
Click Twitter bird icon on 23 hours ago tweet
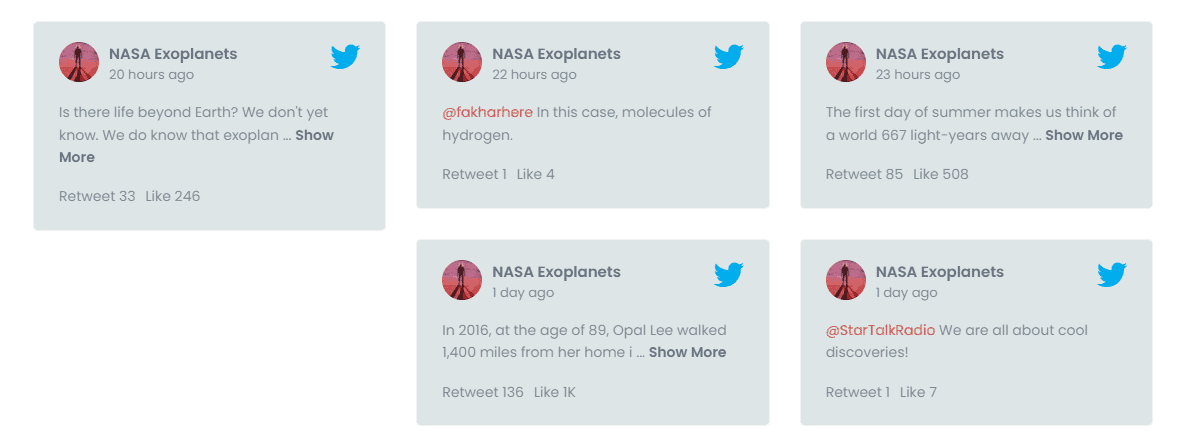(x=1111, y=57)
